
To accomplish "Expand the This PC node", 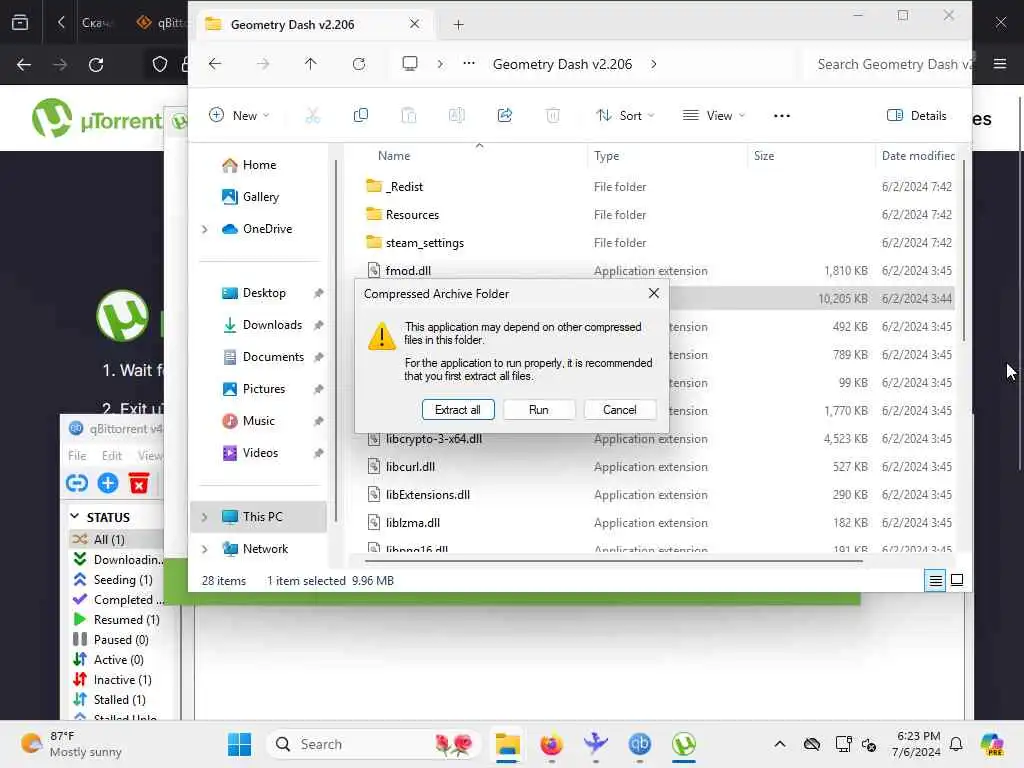I will [x=204, y=517].
